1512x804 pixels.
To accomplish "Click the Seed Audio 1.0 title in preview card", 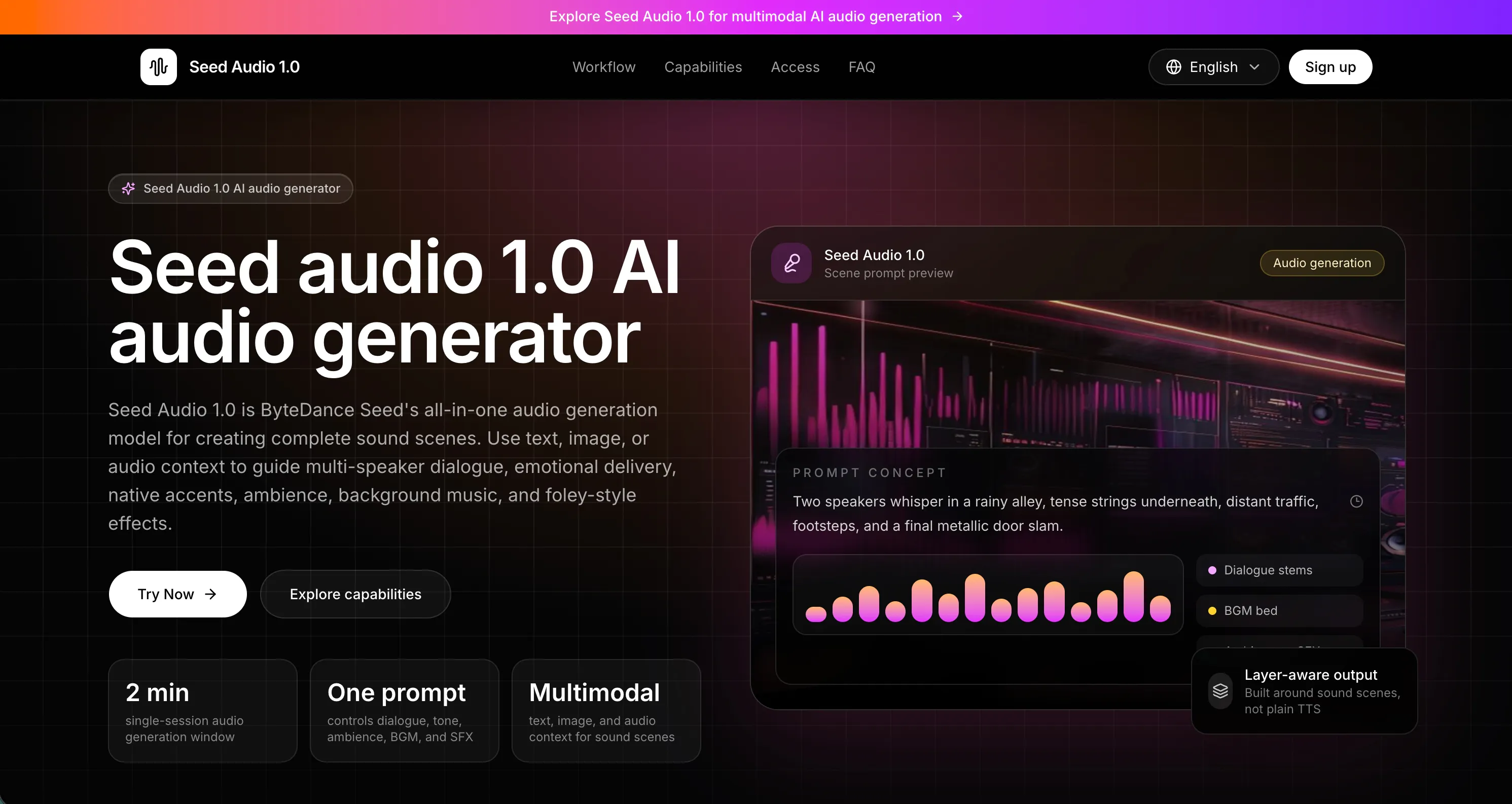I will 874,255.
